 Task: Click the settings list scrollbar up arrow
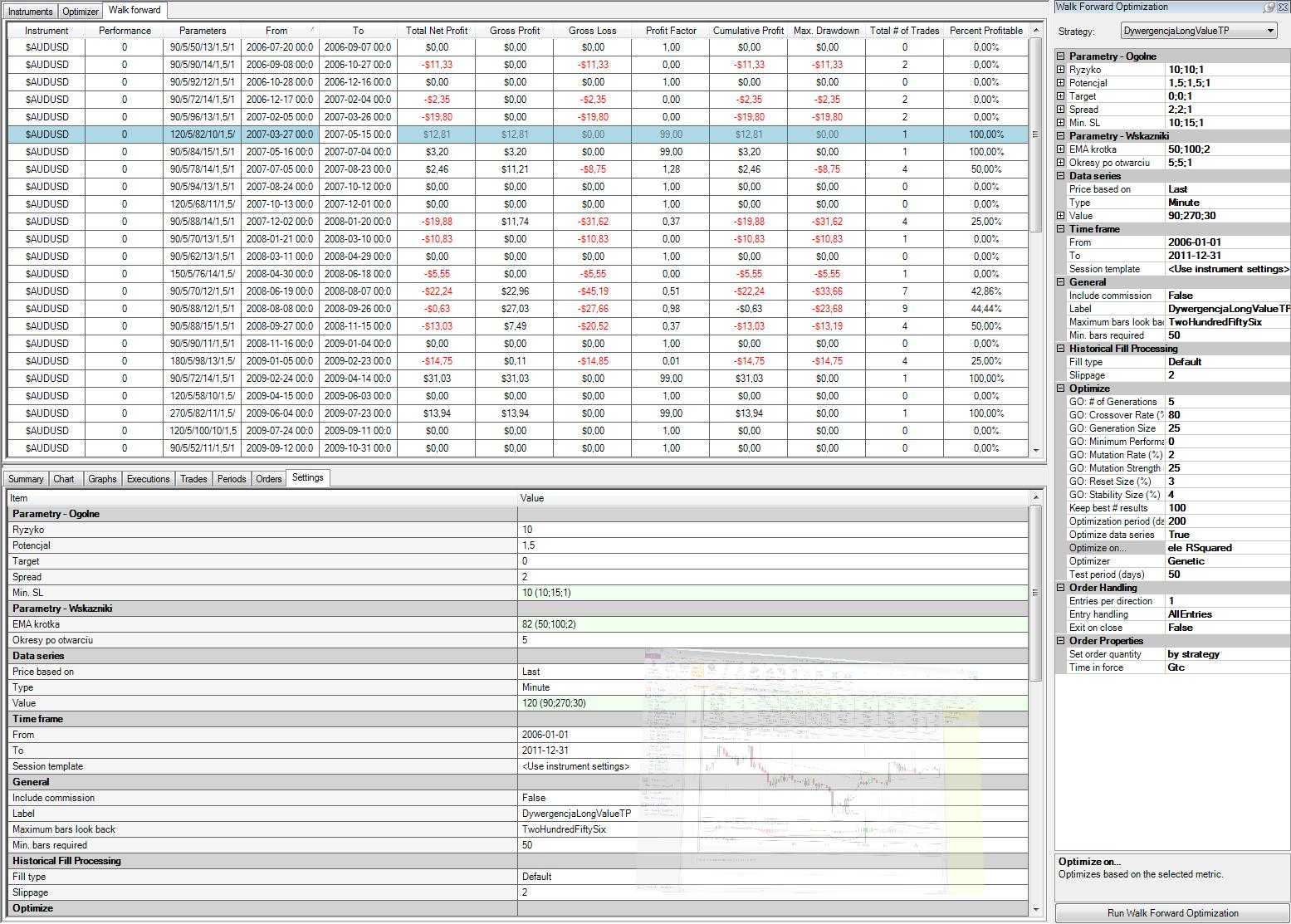pyautogui.click(x=1035, y=496)
